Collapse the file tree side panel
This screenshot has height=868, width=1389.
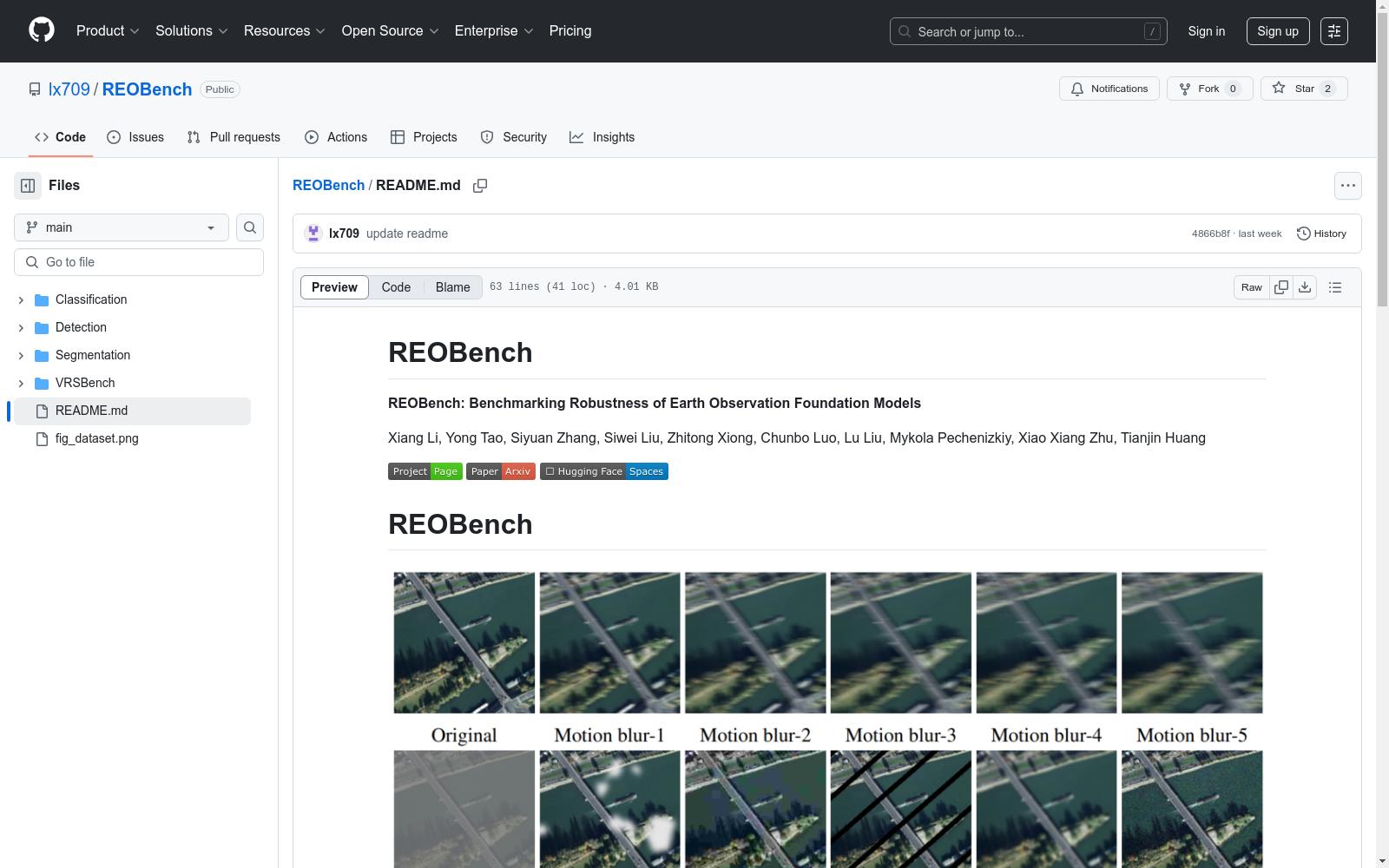click(x=28, y=186)
